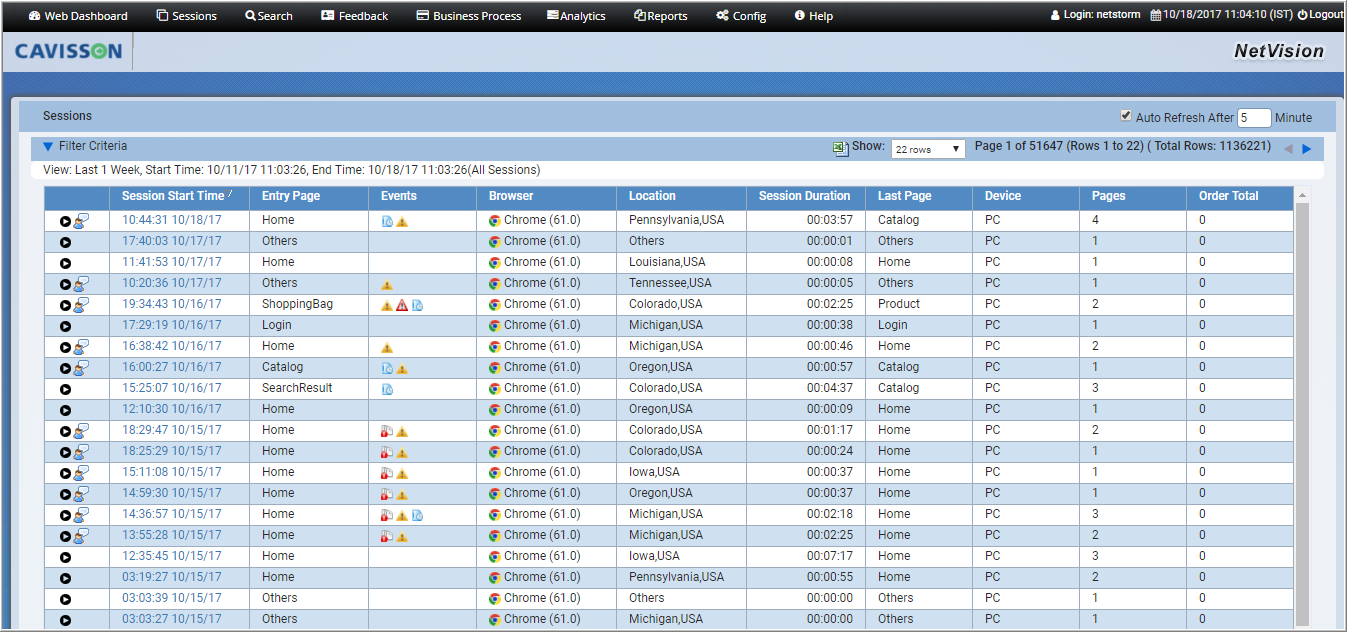Open session link 14:59:30 10/15/17
This screenshot has width=1347, height=632.
click(x=172, y=493)
